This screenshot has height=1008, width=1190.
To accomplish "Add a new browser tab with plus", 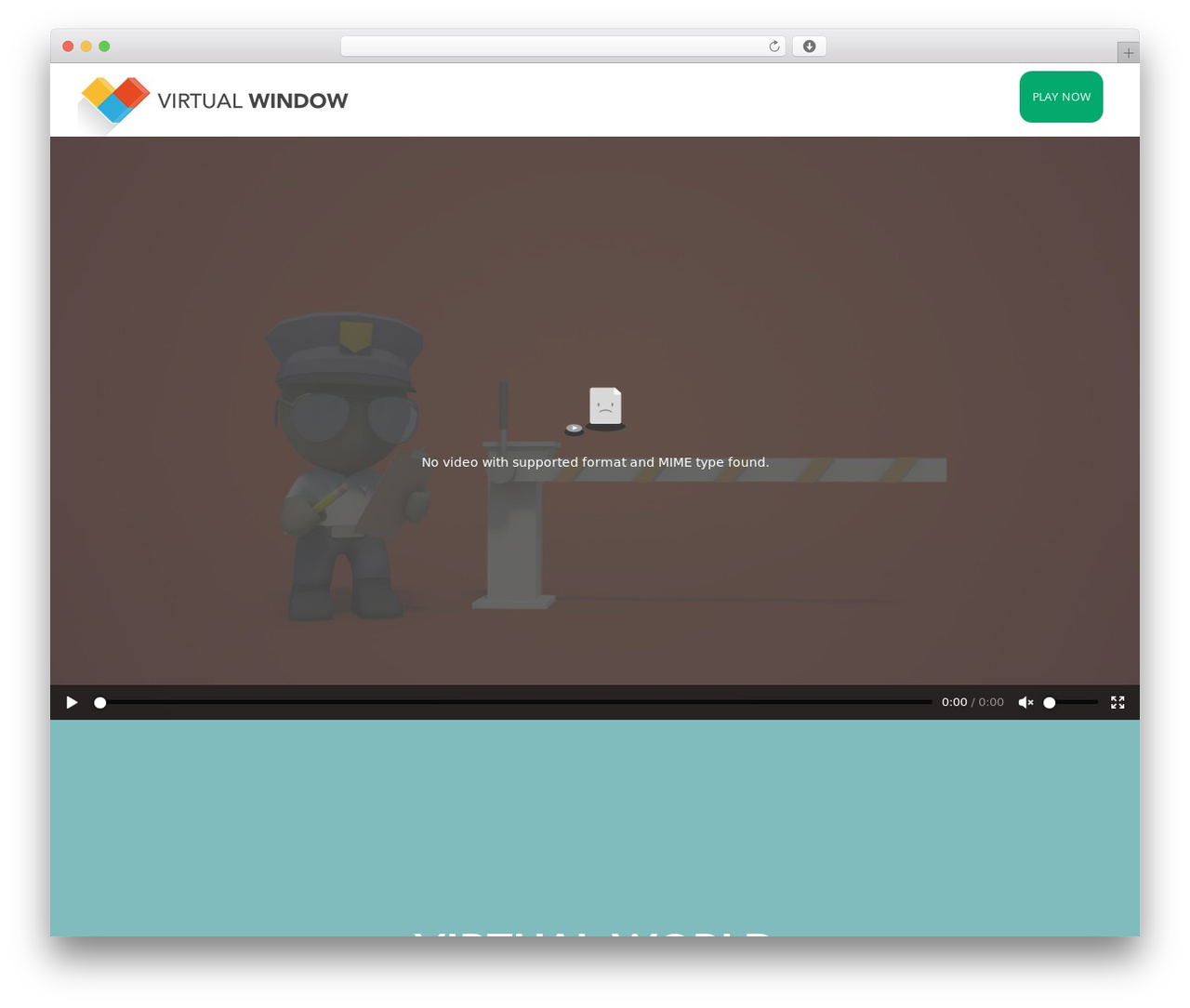I will 1128,53.
